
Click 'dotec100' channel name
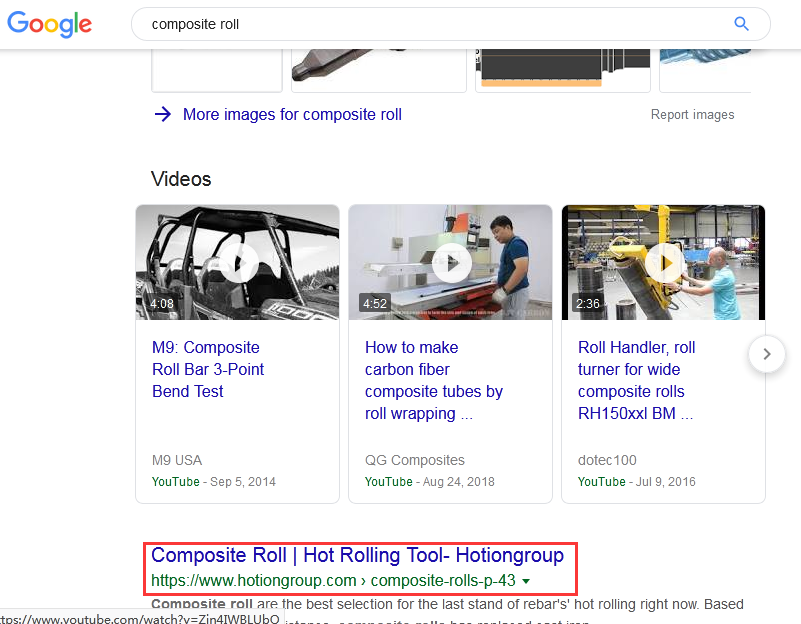coord(607,460)
